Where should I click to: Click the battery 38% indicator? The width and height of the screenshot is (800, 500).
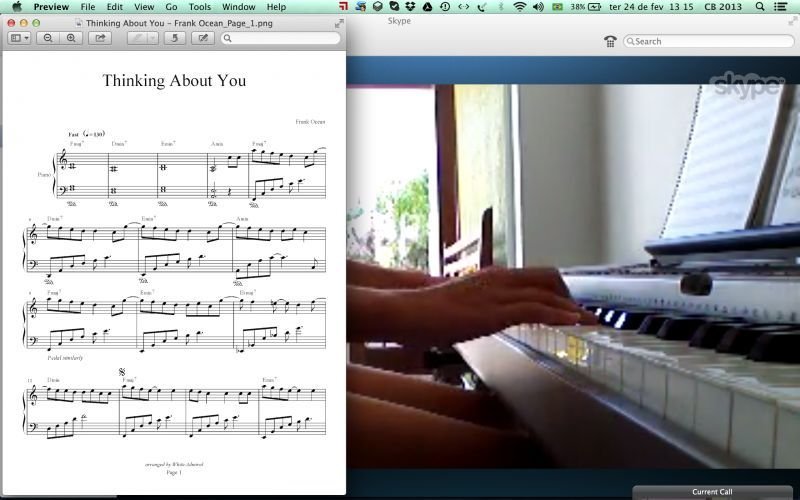pos(586,7)
